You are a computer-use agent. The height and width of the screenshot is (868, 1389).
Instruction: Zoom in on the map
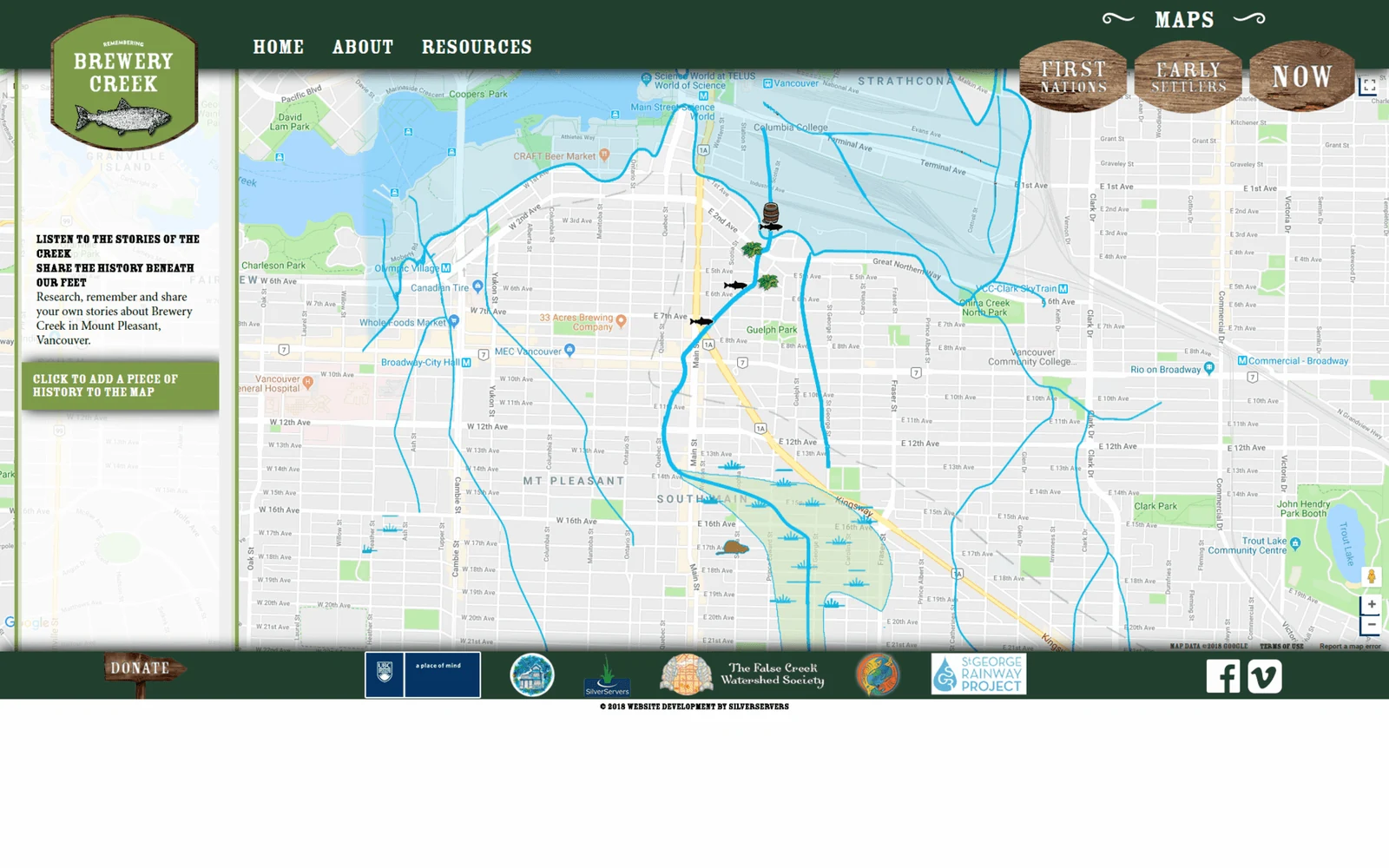point(1372,604)
